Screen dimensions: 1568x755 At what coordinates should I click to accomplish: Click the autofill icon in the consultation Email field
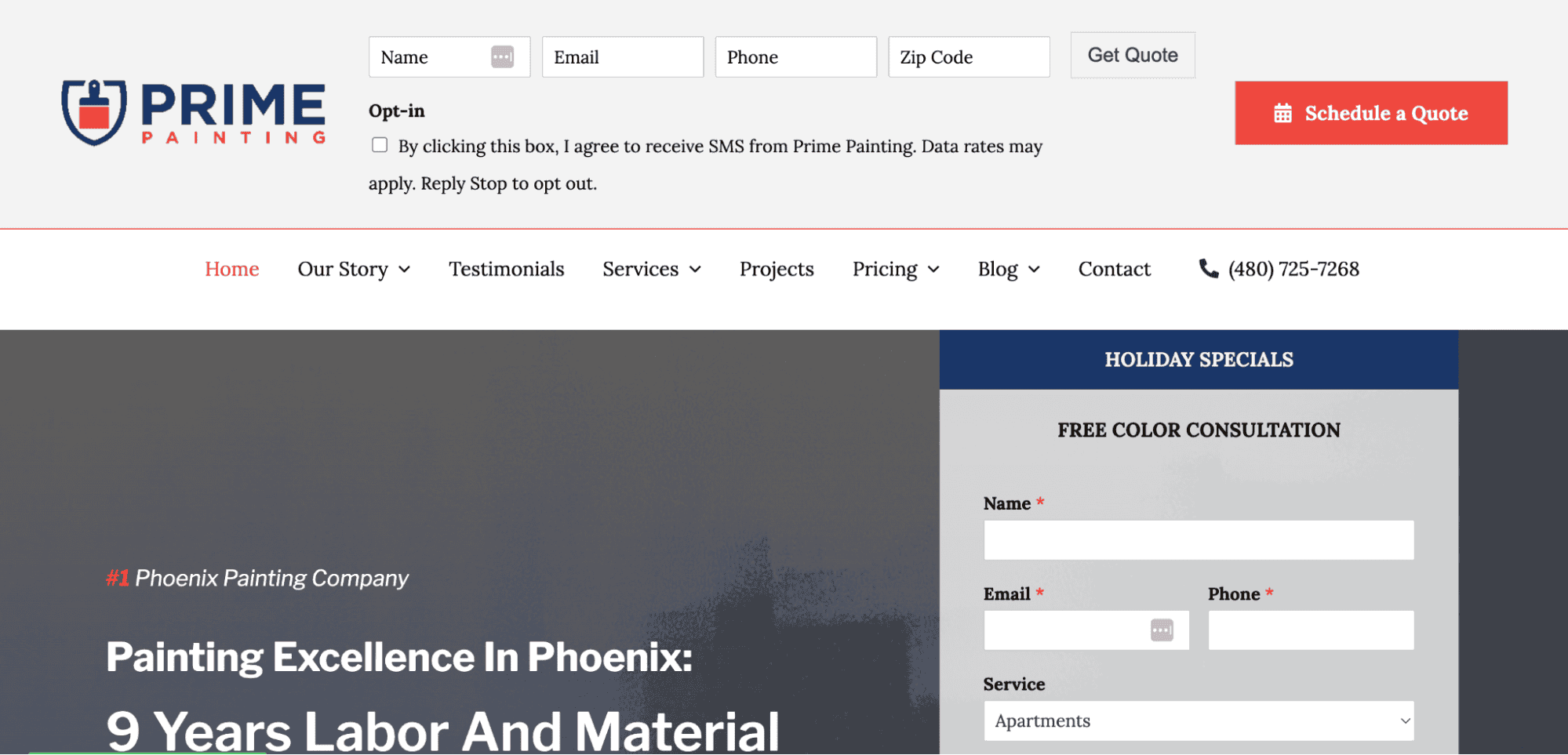point(1161,630)
